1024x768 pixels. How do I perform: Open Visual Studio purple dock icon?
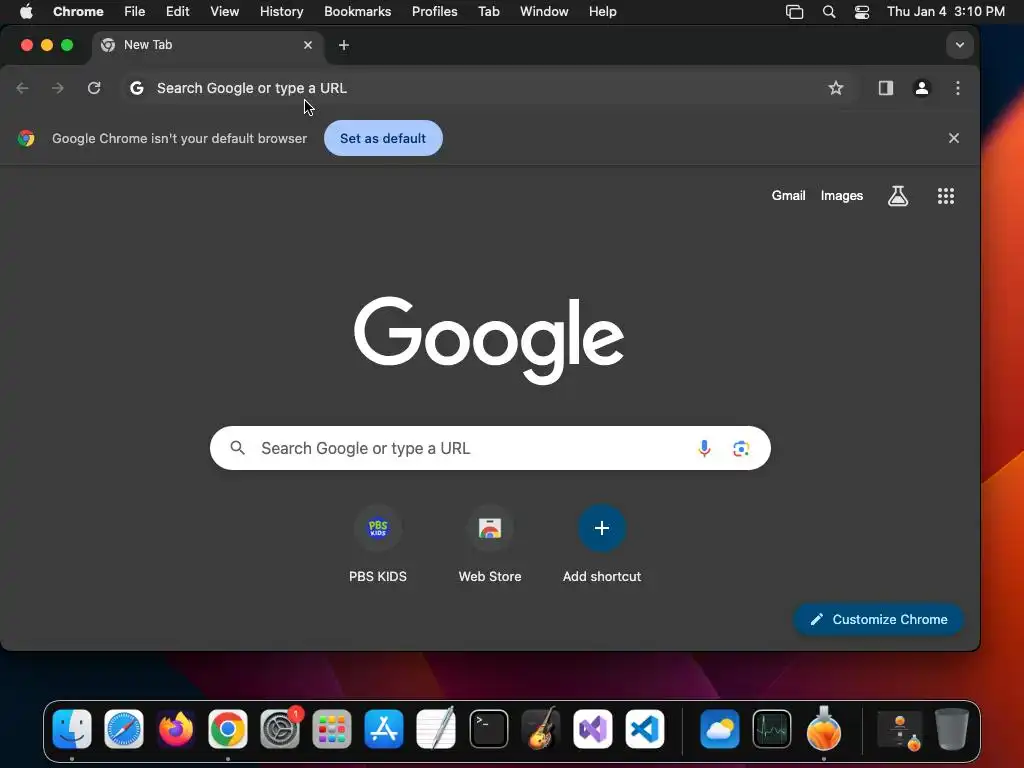point(593,729)
